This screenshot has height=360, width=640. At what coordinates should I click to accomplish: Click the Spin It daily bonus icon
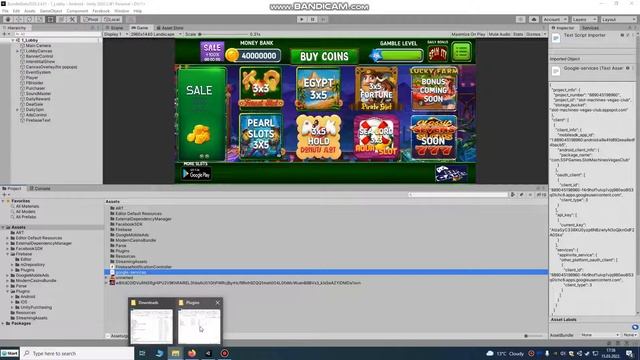point(437,53)
